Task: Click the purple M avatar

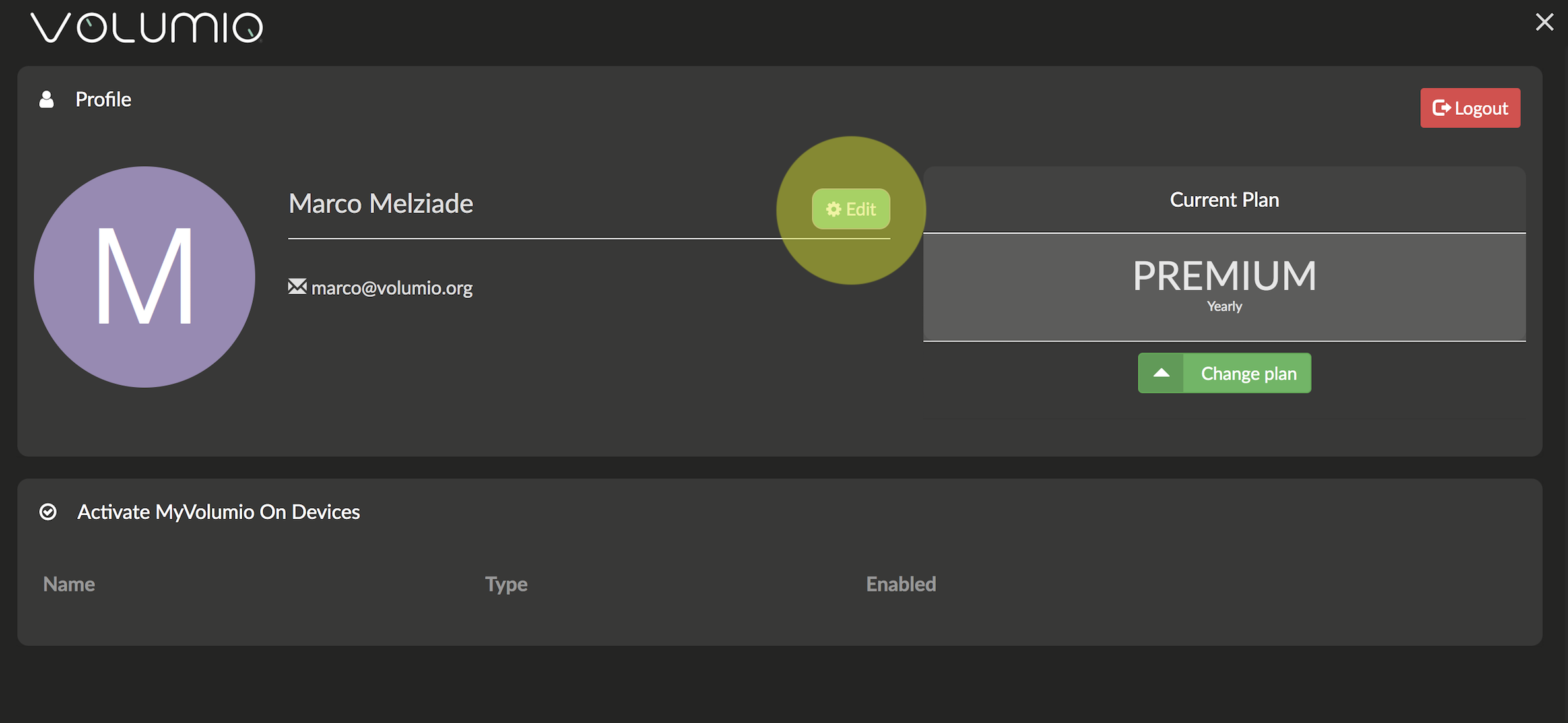Action: (145, 277)
